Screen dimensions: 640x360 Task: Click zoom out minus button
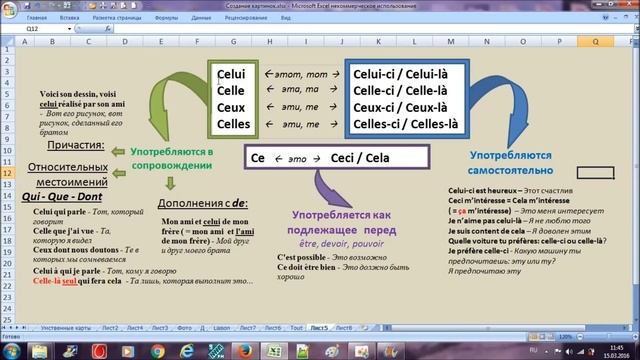[x=580, y=337]
